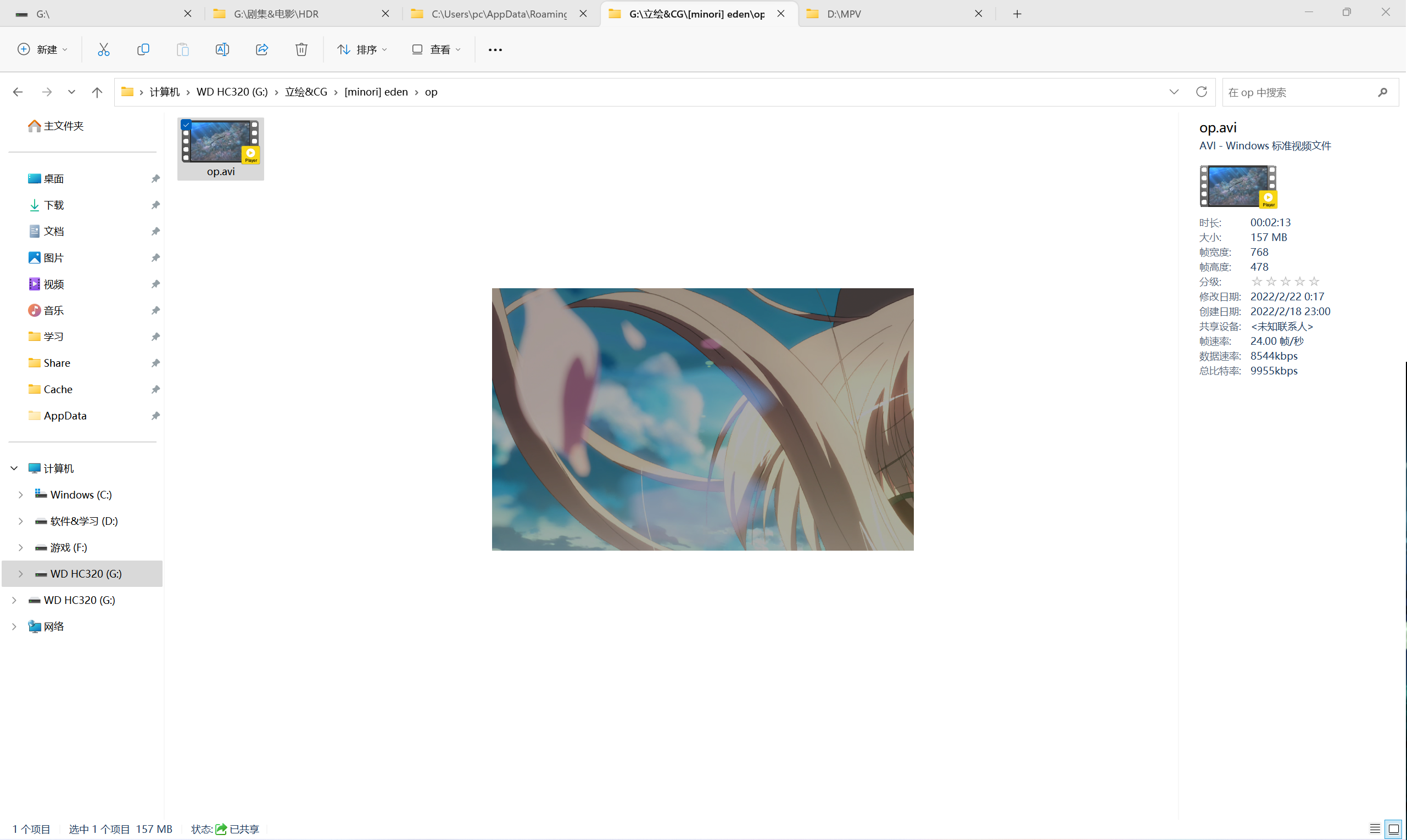1407x840 pixels.
Task: Open the 排序 (Sort) dropdown
Action: click(362, 49)
